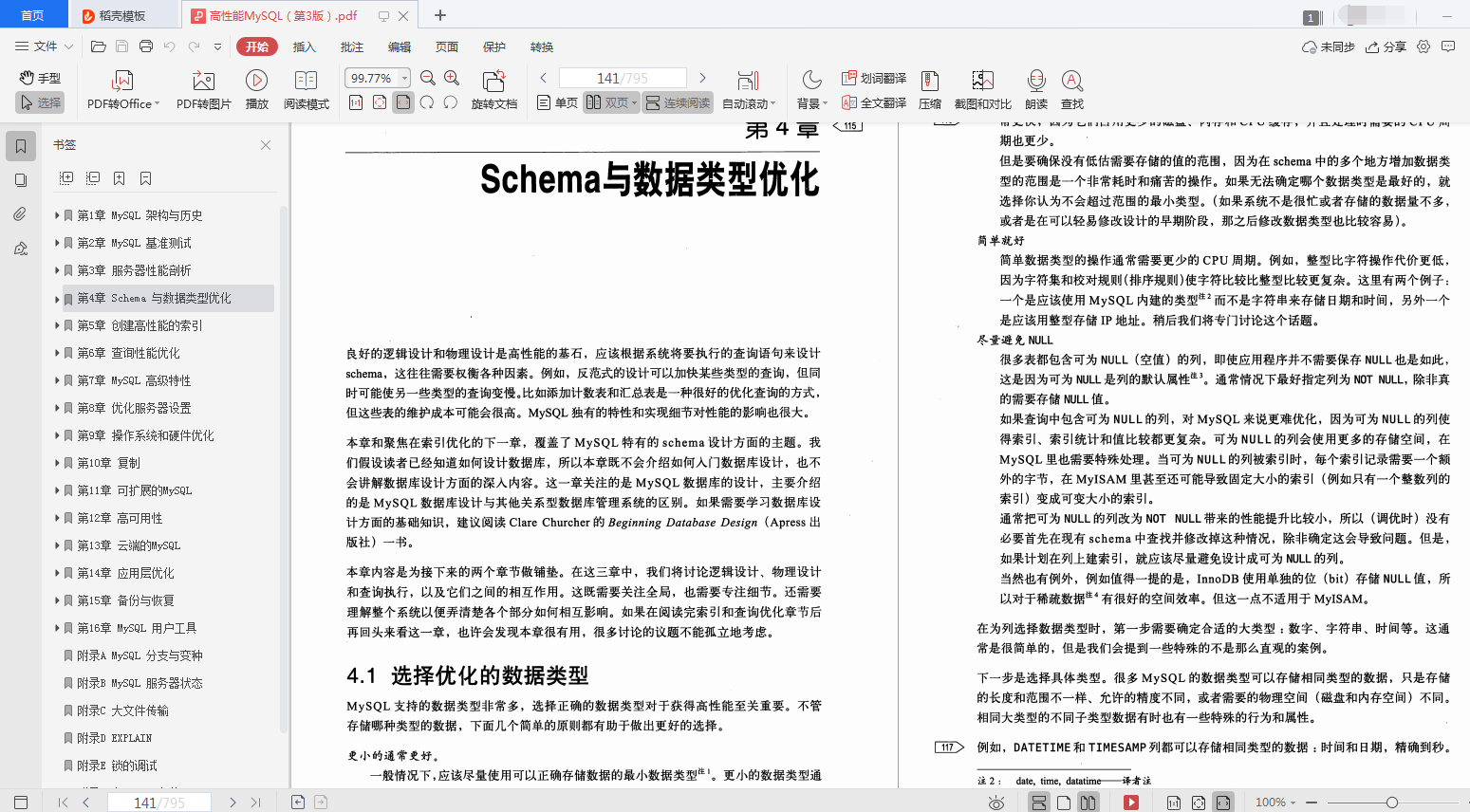Activate the 选择 selection tool

(40, 102)
